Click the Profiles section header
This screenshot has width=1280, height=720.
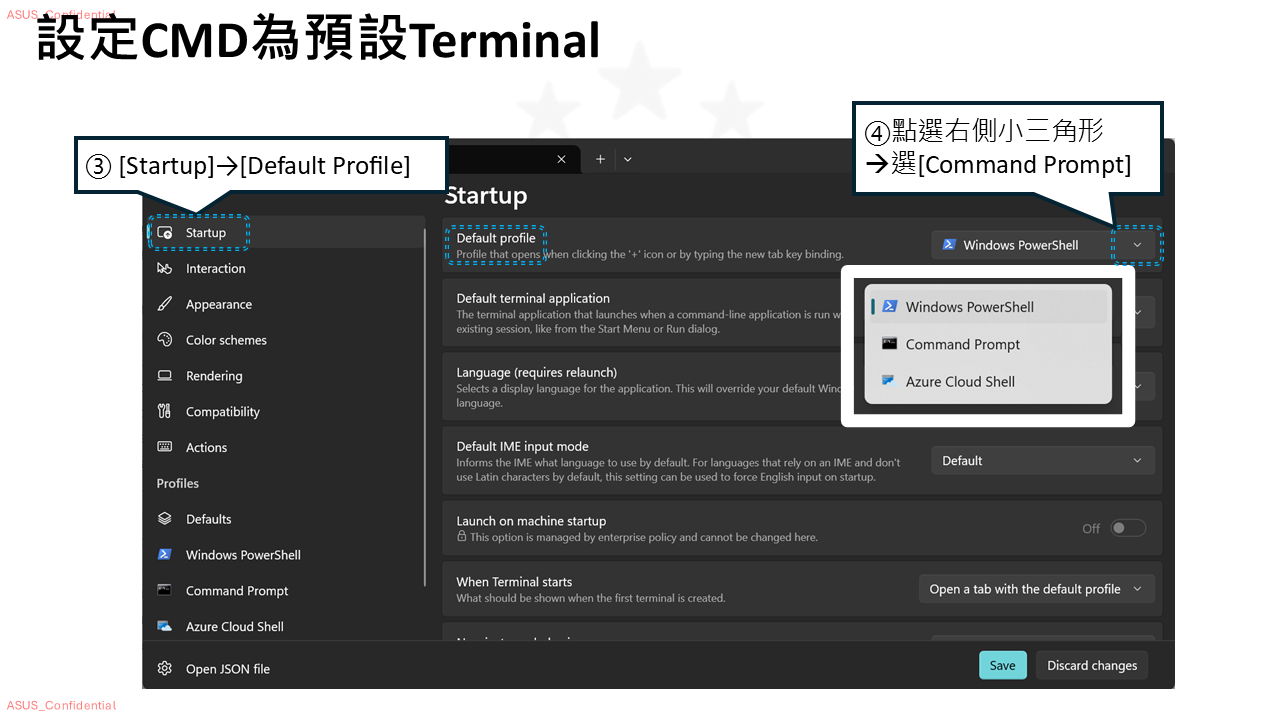(x=177, y=483)
